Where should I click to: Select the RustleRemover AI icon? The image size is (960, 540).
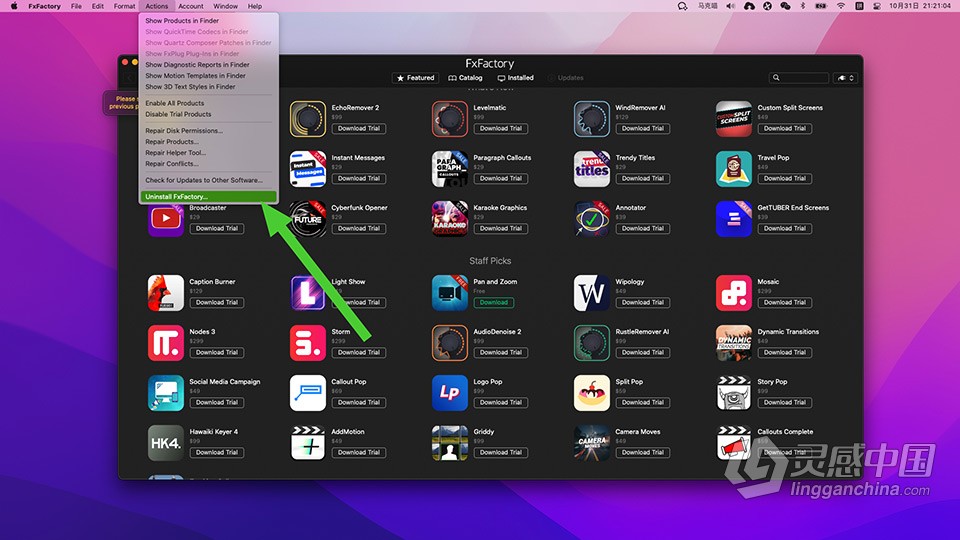591,343
